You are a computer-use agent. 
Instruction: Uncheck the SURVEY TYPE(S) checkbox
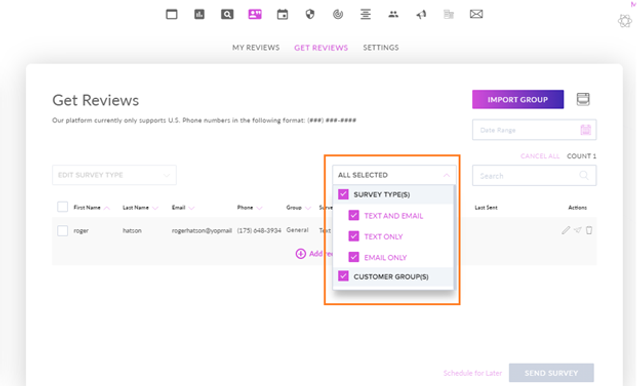pos(343,194)
